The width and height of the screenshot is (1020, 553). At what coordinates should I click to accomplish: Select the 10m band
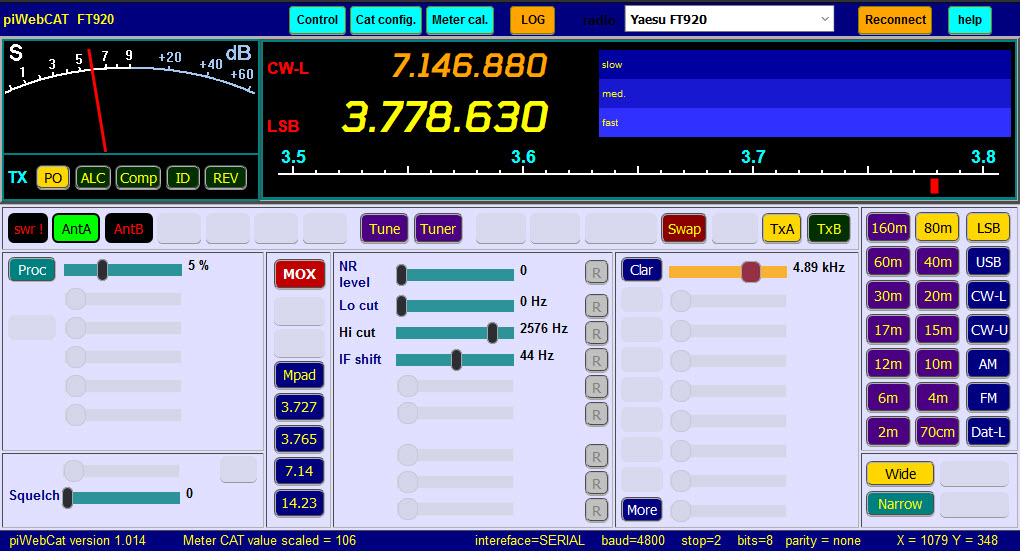point(937,364)
